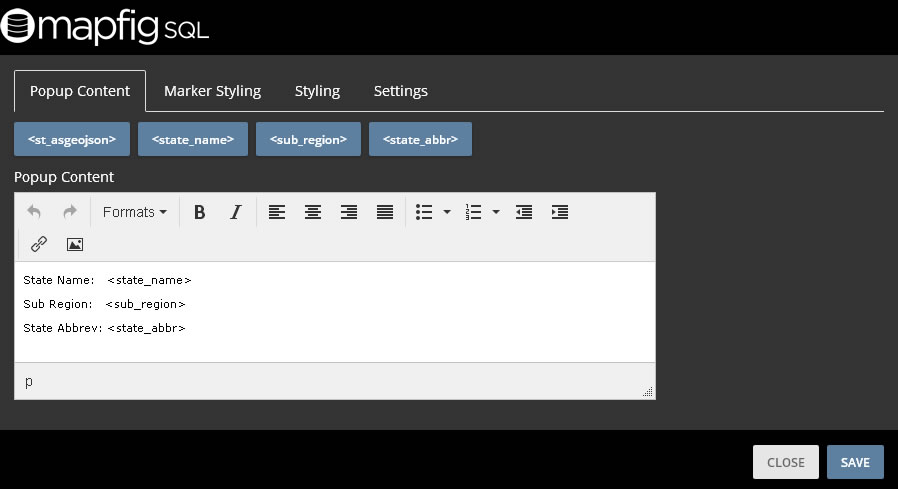Open the Settings tab
Screen dimensions: 898x489
(400, 91)
